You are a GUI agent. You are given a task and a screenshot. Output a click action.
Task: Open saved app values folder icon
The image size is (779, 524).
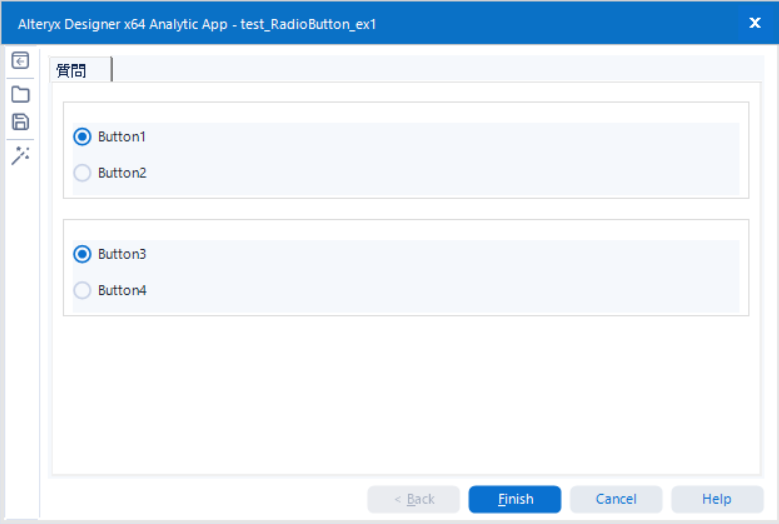coord(20,94)
